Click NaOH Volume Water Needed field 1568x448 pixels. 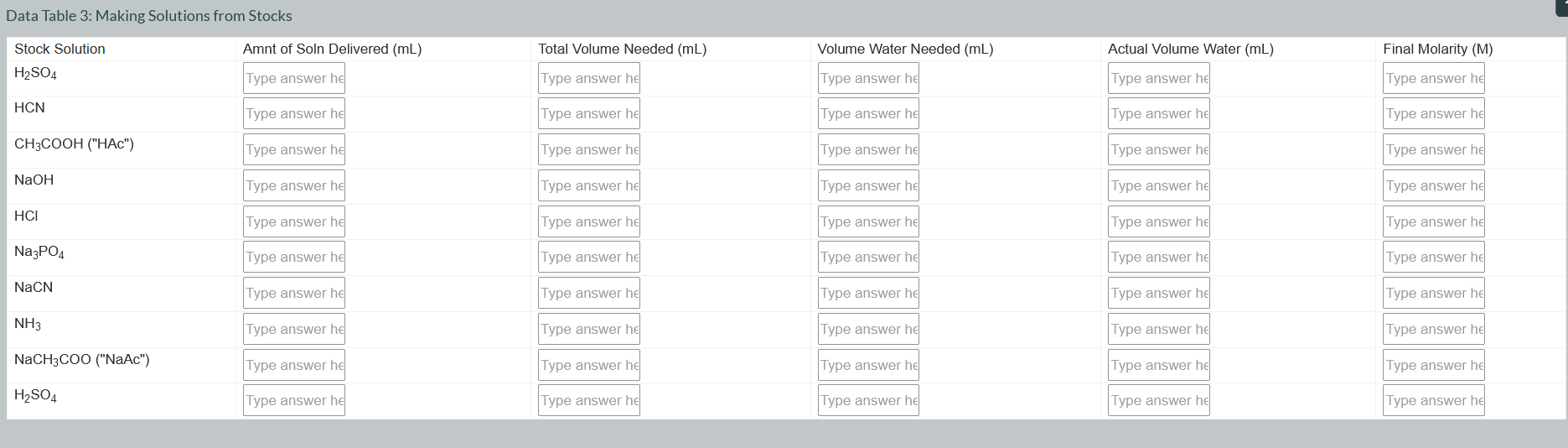(867, 186)
